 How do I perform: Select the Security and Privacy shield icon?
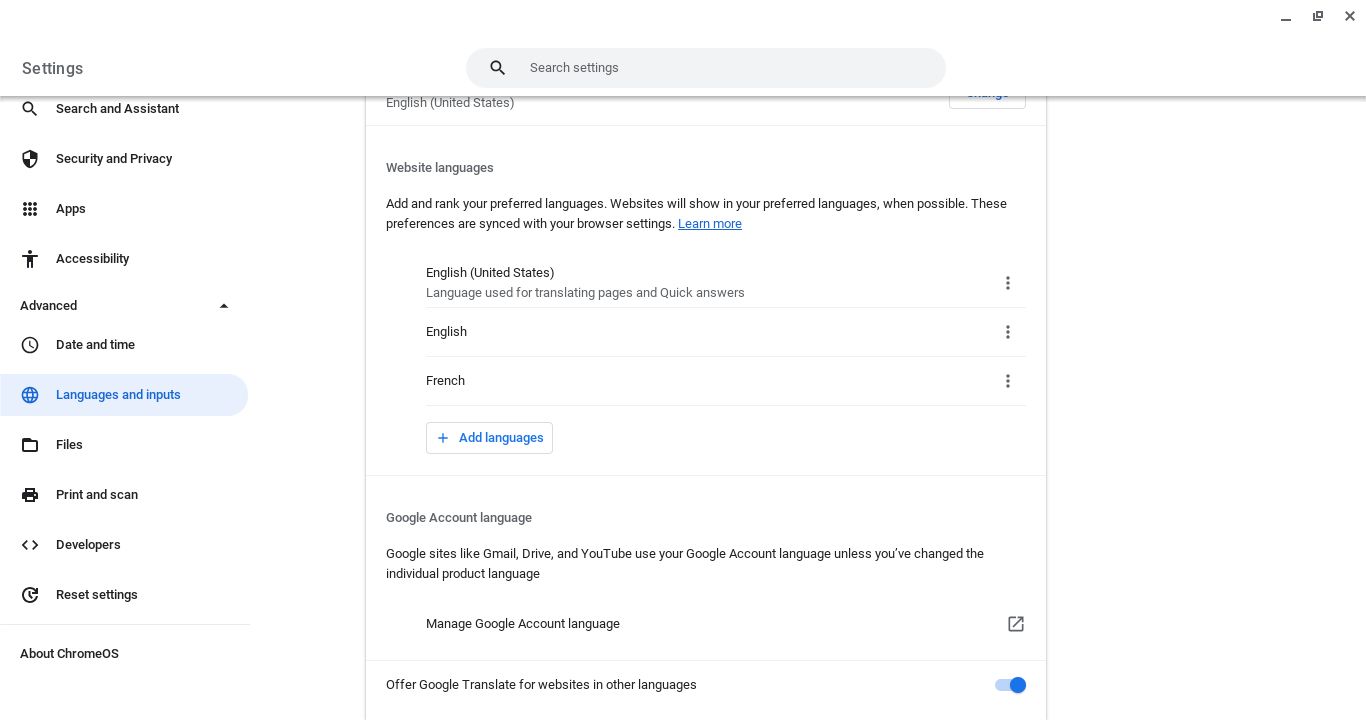click(30, 159)
